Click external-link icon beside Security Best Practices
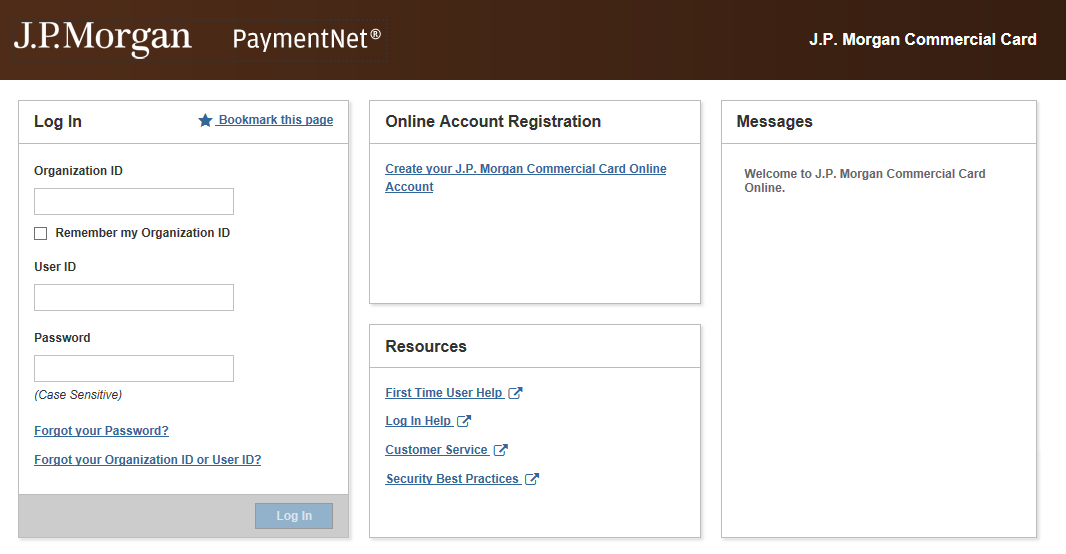 click(x=532, y=479)
